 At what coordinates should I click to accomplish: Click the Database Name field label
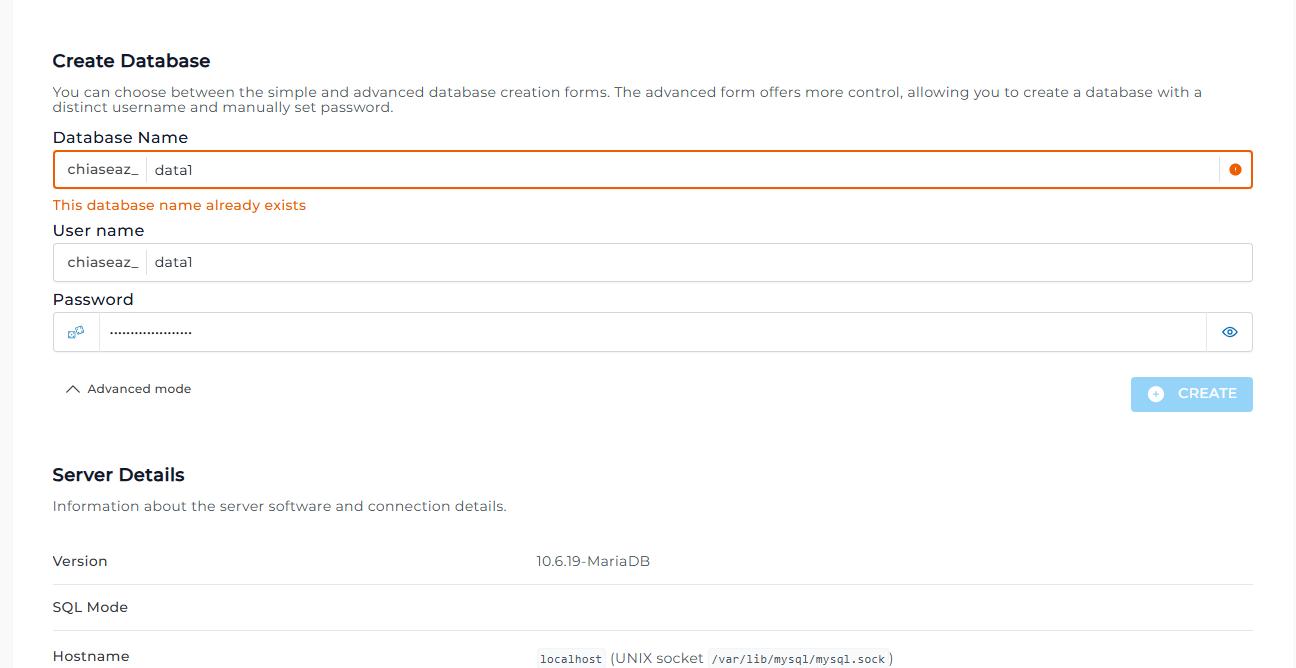point(120,138)
